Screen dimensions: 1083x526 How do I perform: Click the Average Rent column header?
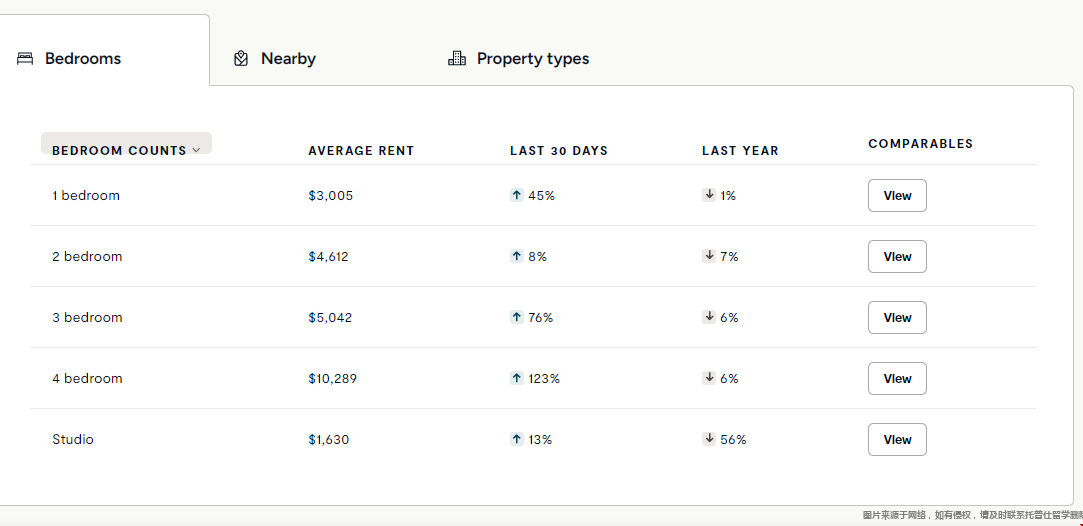[x=361, y=151]
